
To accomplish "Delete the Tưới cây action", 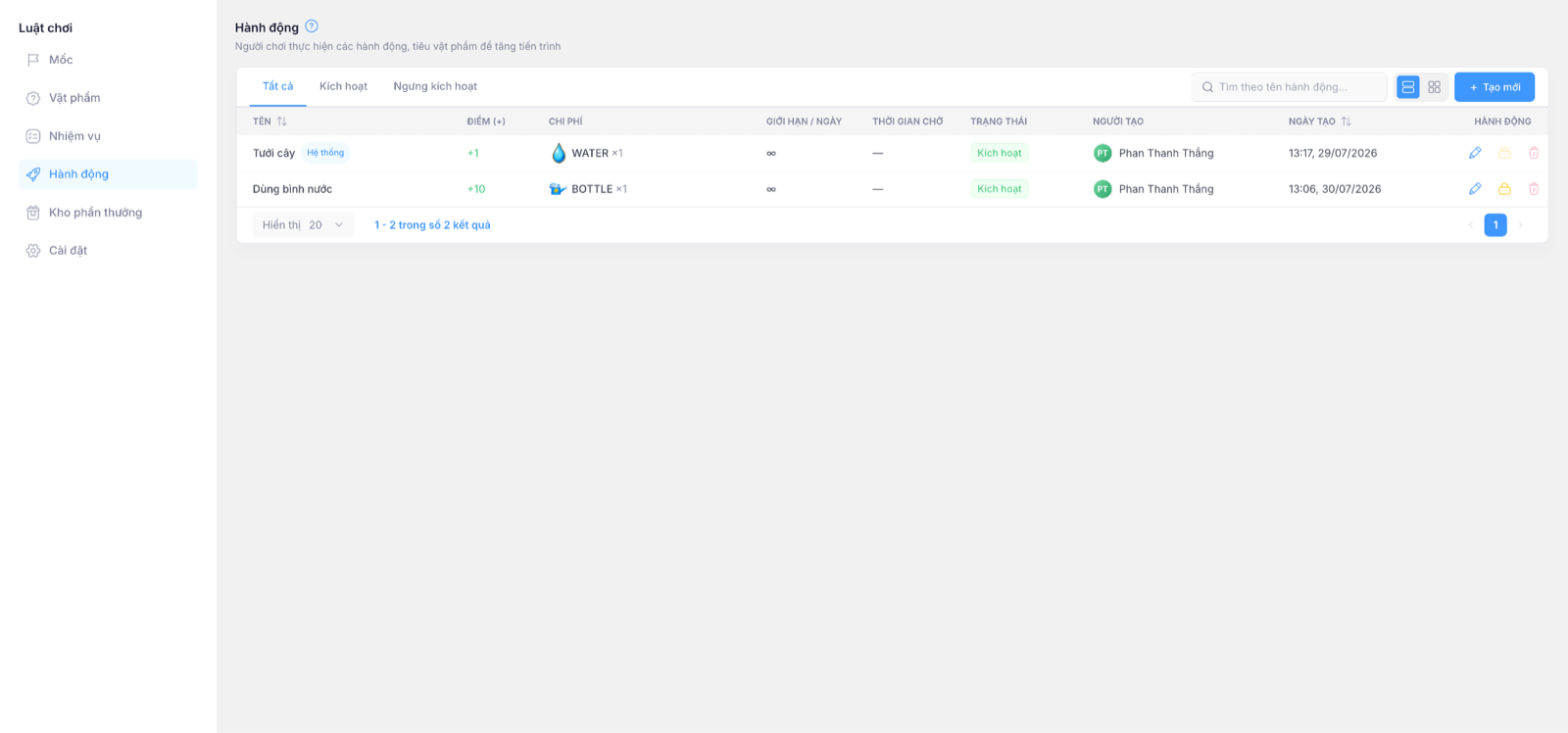I will pyautogui.click(x=1534, y=153).
